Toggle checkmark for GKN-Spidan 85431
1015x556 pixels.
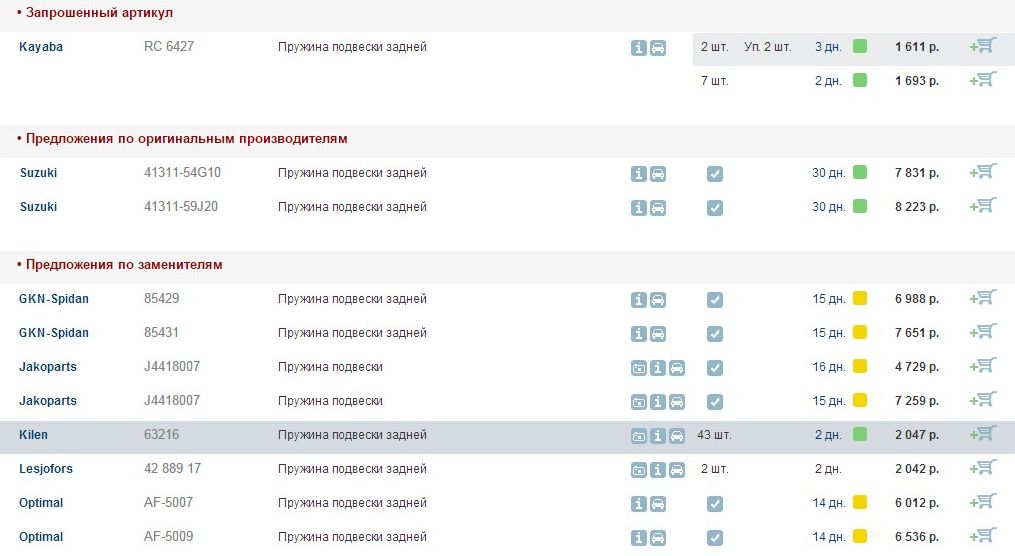point(714,334)
